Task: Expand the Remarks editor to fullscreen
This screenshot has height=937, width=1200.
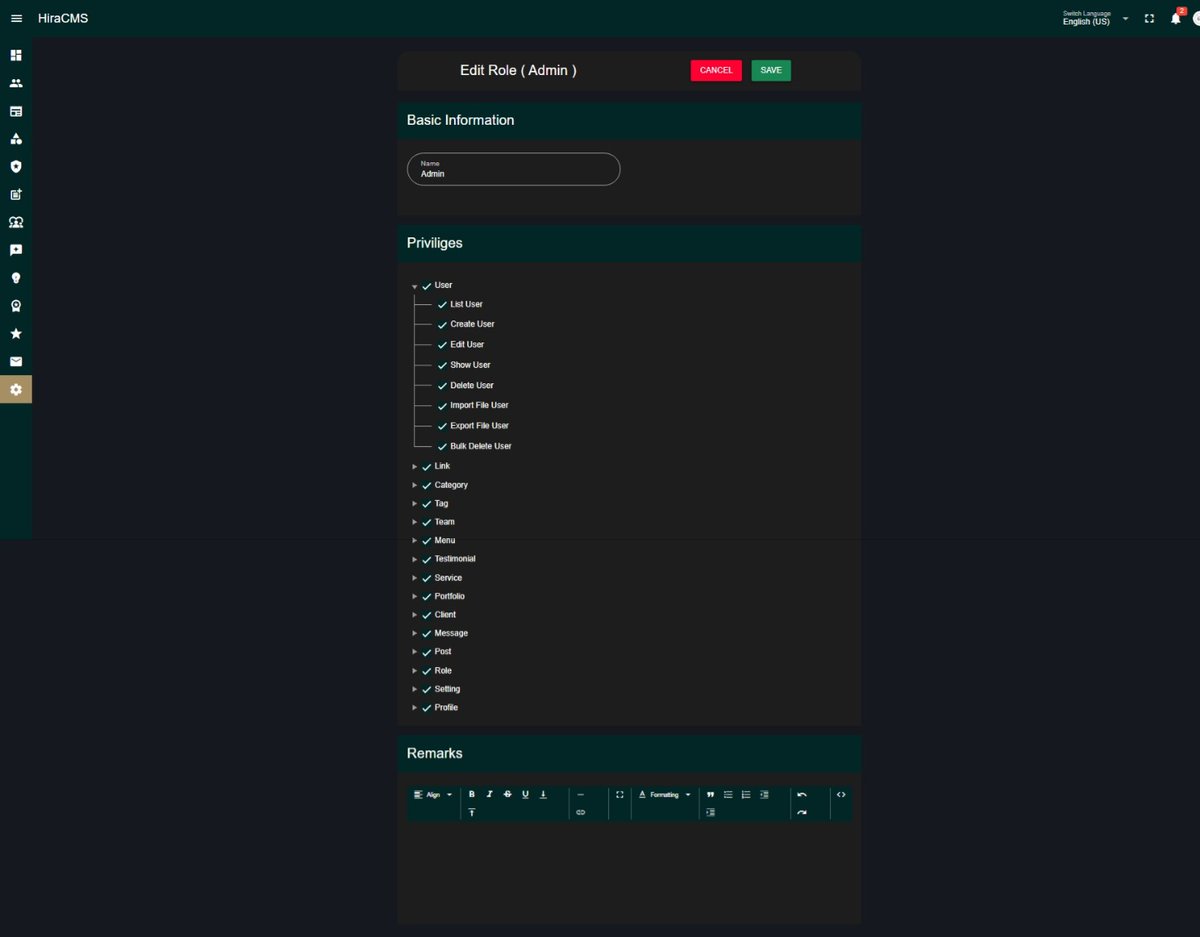Action: [x=620, y=795]
